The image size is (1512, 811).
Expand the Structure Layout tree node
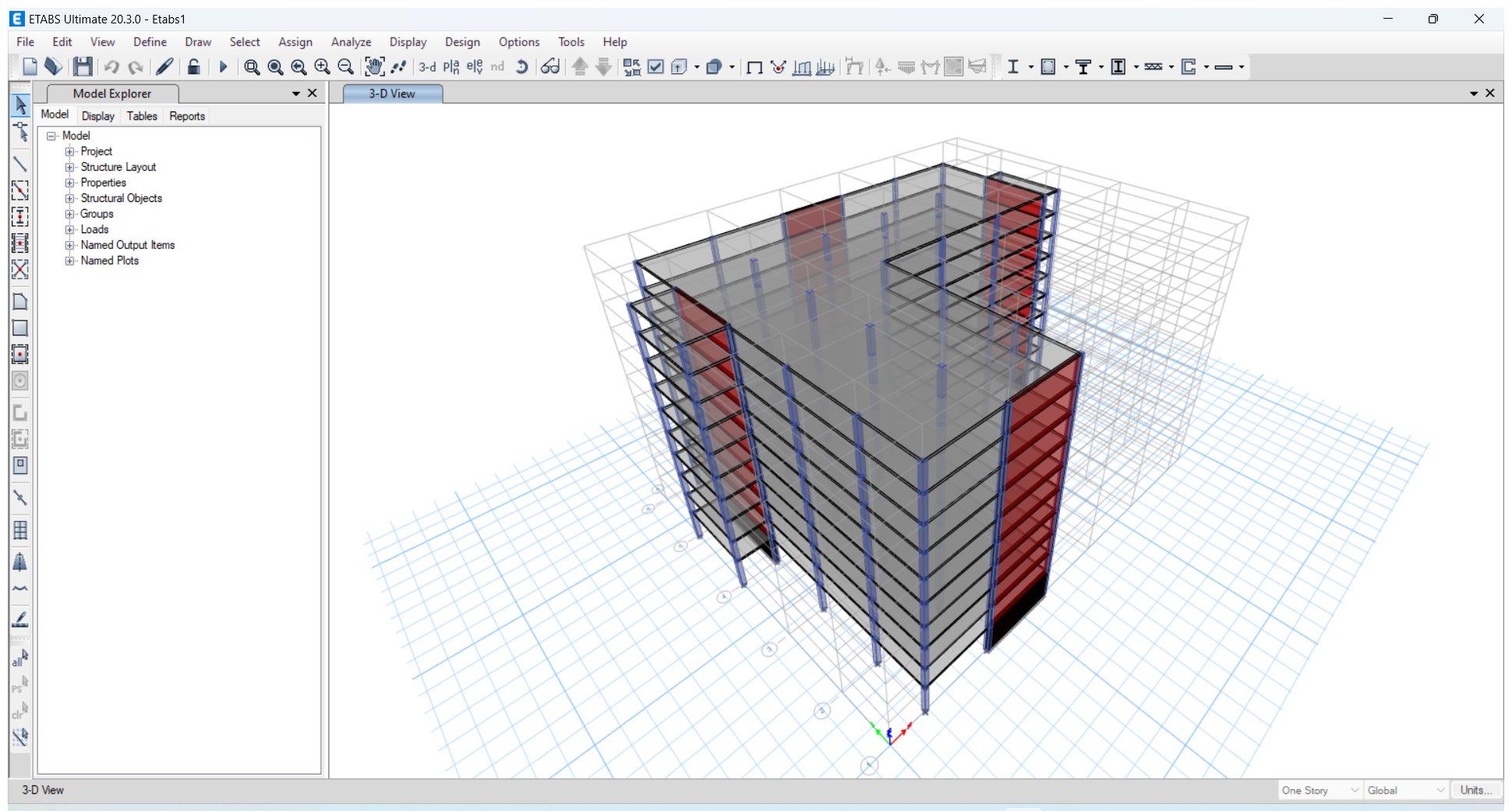click(69, 167)
